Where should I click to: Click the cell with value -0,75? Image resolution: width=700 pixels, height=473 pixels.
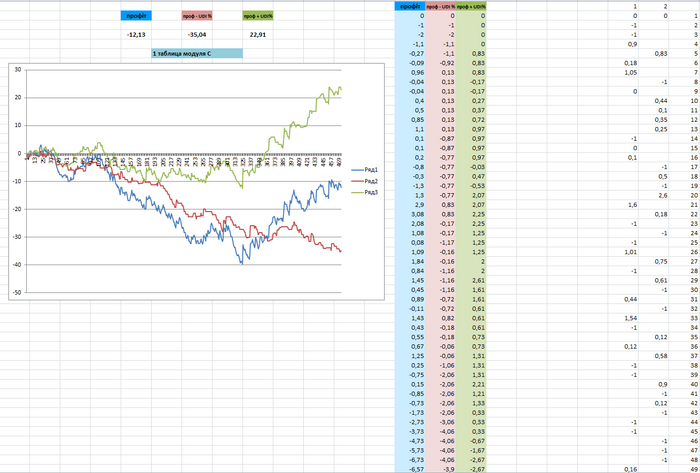tap(410, 375)
